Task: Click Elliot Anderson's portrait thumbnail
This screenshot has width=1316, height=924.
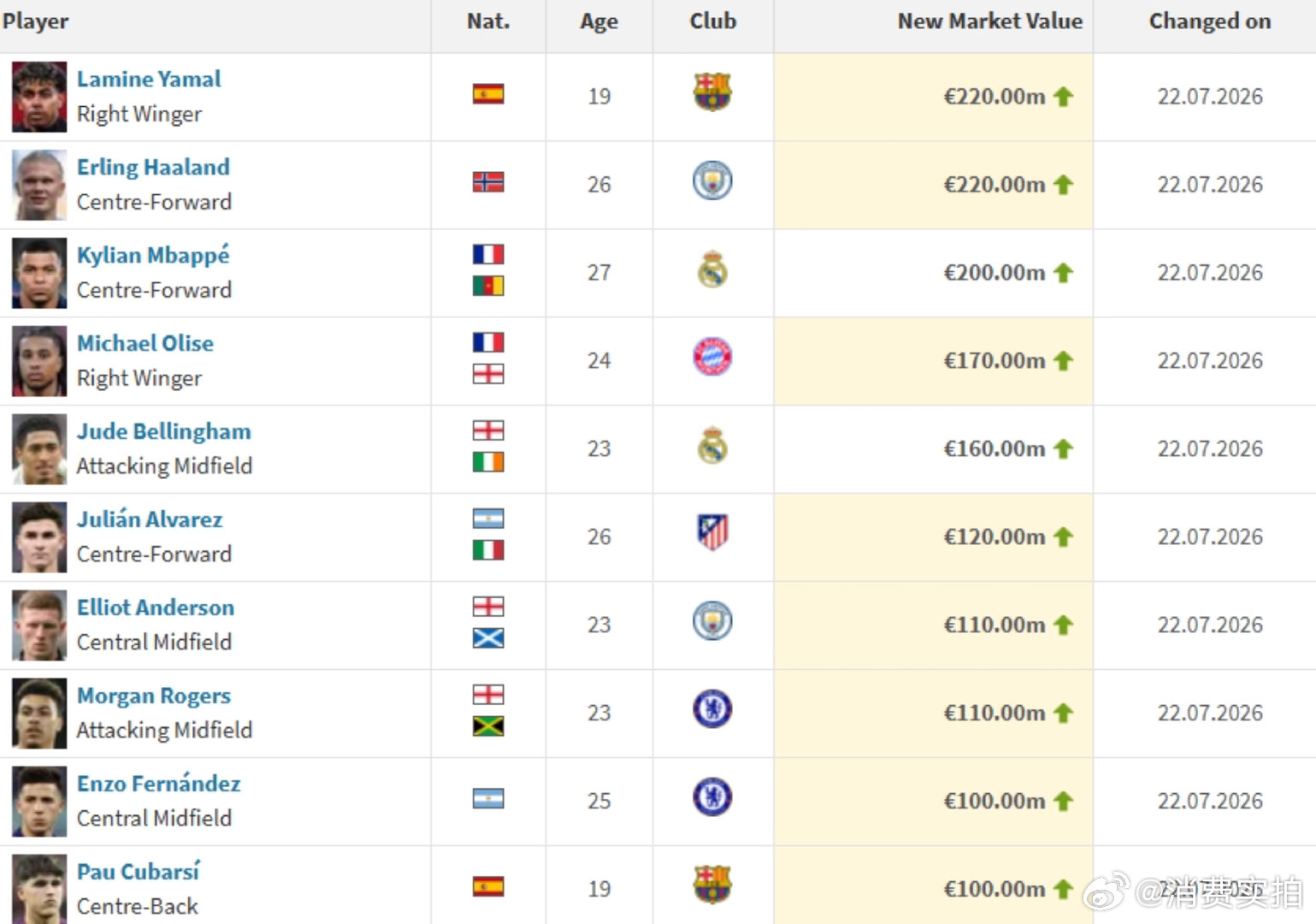Action: click(x=39, y=625)
